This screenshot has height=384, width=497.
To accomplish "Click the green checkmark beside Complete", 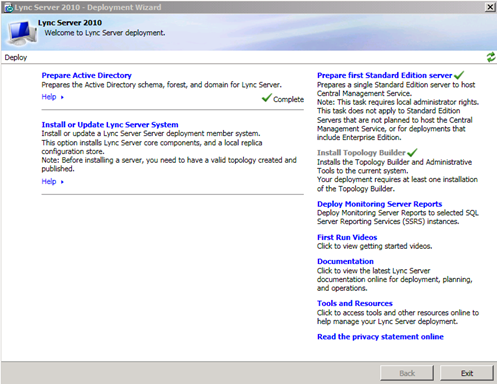I will [x=267, y=98].
